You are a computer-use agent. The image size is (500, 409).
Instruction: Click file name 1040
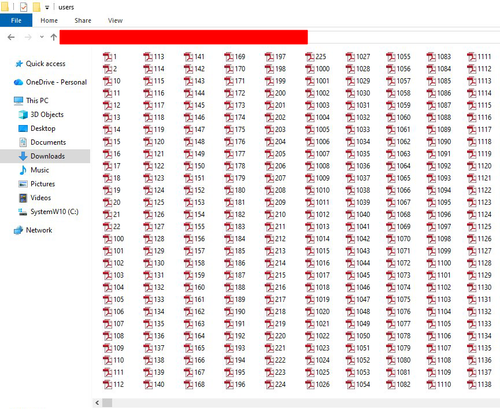tap(363, 214)
